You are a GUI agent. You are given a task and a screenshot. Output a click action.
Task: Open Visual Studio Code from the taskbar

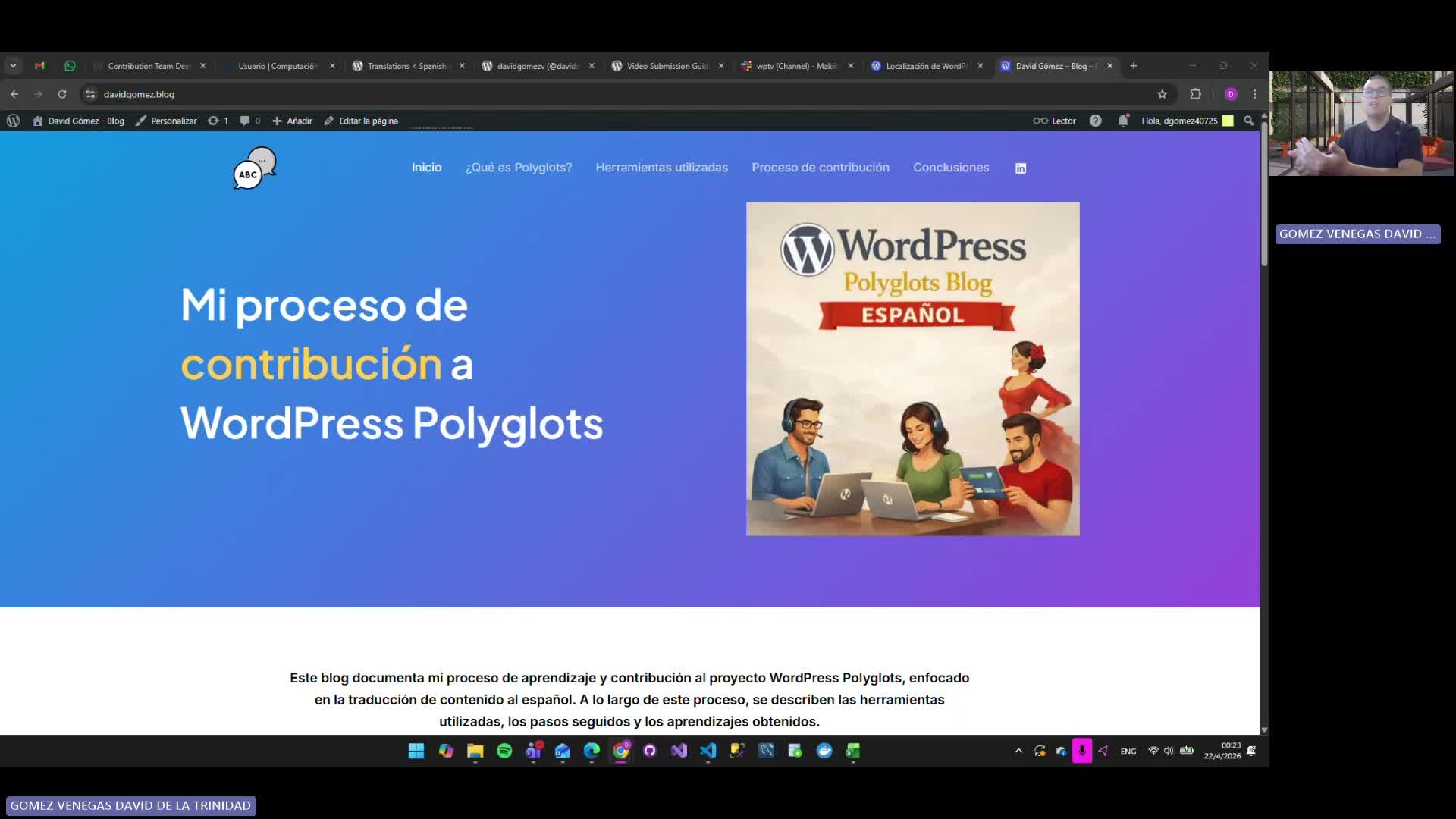pos(708,751)
